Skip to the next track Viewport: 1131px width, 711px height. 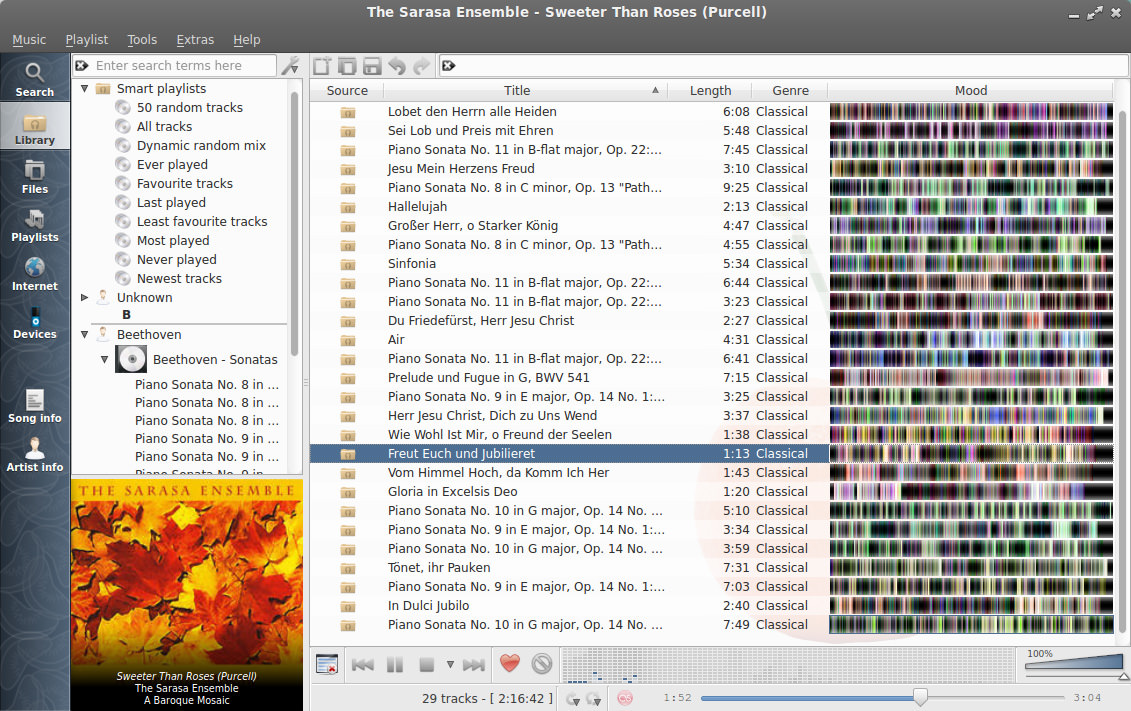(473, 664)
